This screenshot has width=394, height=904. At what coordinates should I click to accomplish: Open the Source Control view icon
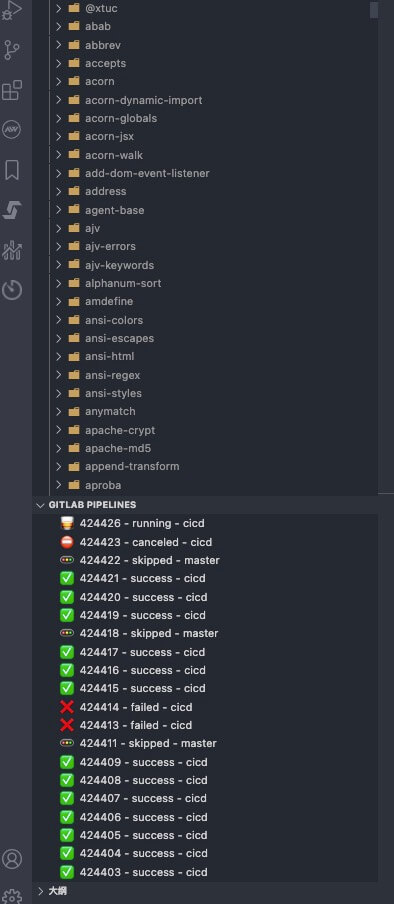12,51
